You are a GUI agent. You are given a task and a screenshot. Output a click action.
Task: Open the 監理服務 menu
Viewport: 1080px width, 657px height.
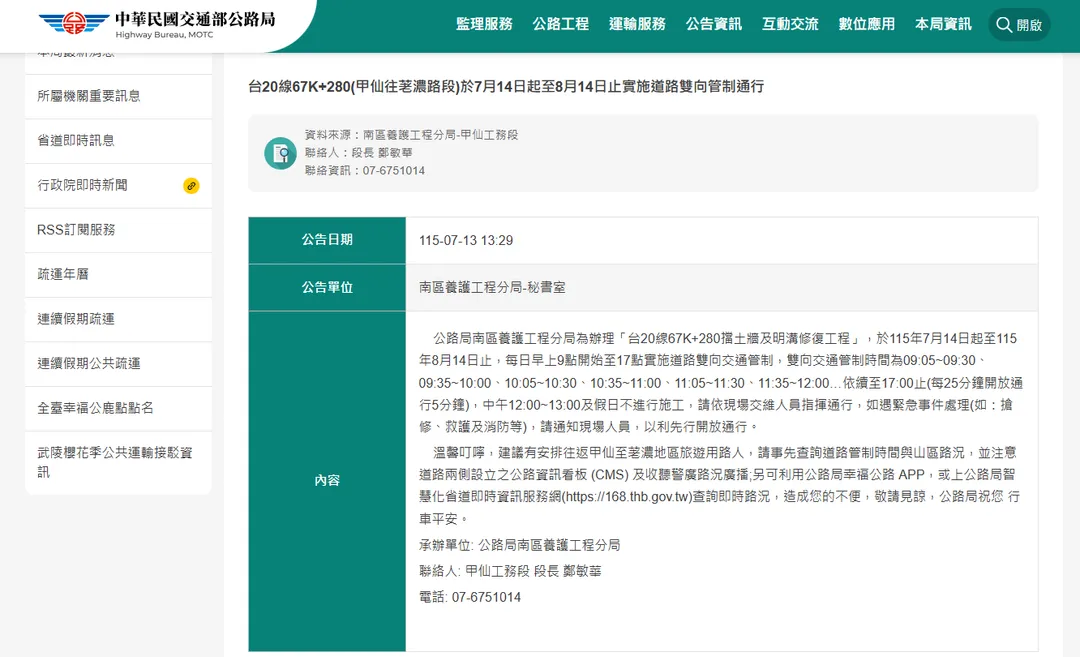tap(484, 24)
